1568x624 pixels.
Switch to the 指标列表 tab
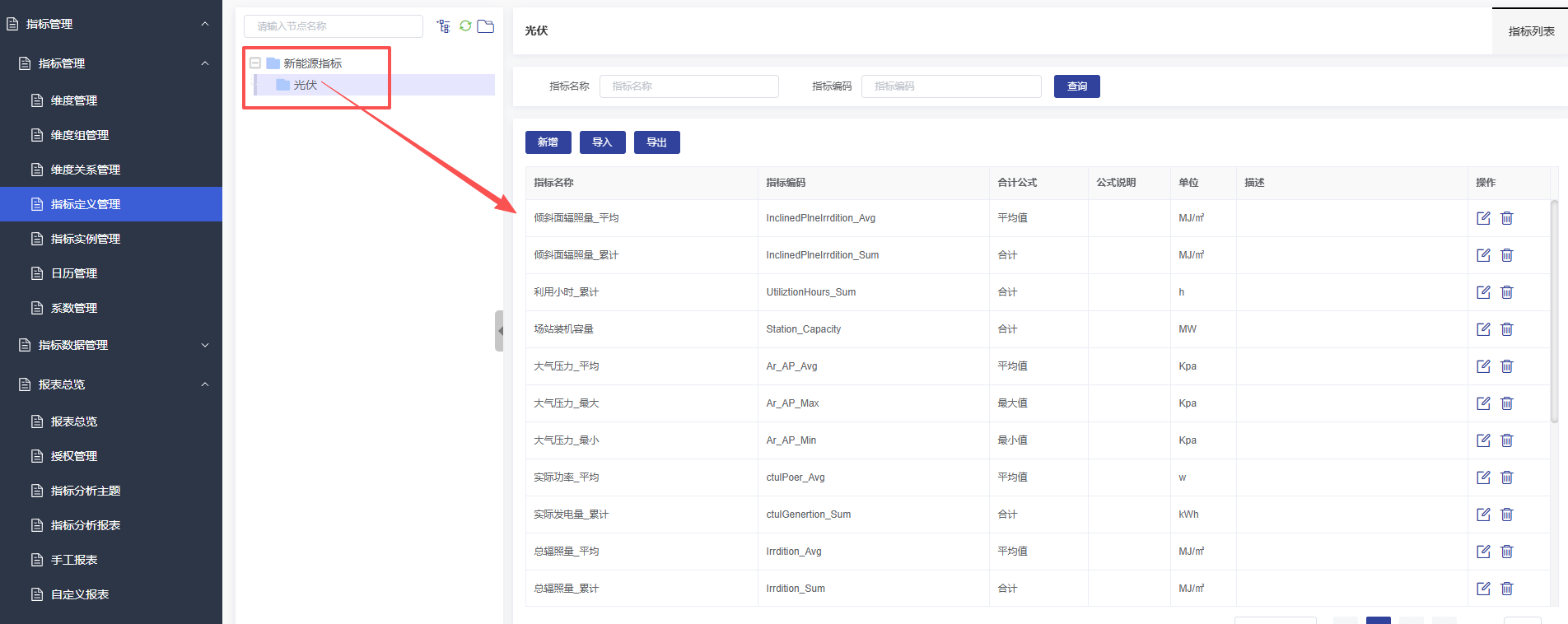1531,31
